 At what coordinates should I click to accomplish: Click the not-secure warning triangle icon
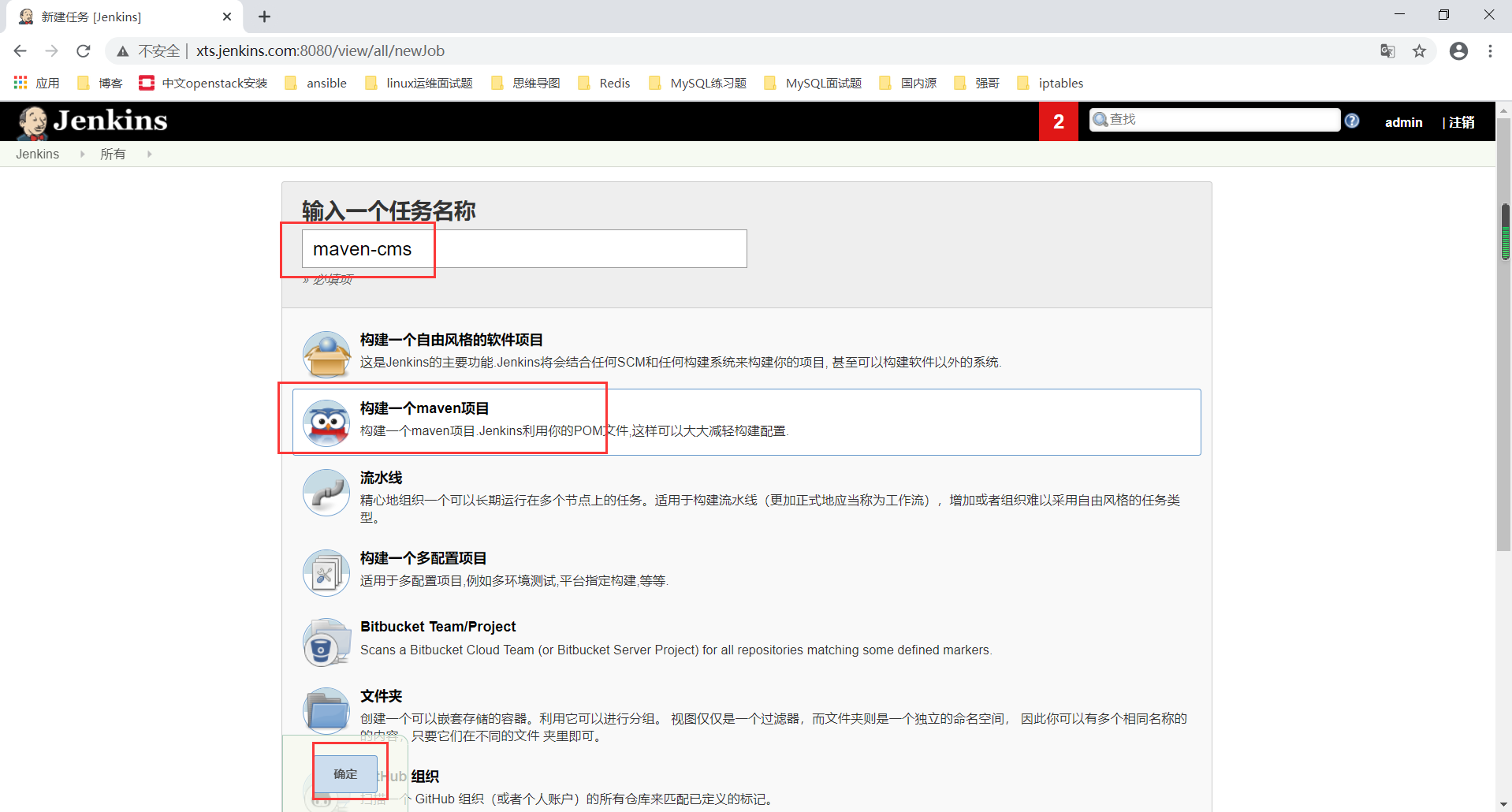(122, 51)
